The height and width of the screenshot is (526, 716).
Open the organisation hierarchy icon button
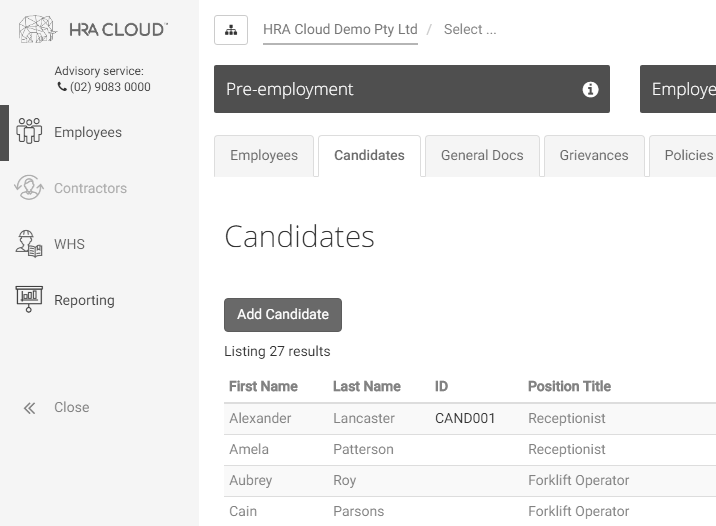click(x=231, y=30)
